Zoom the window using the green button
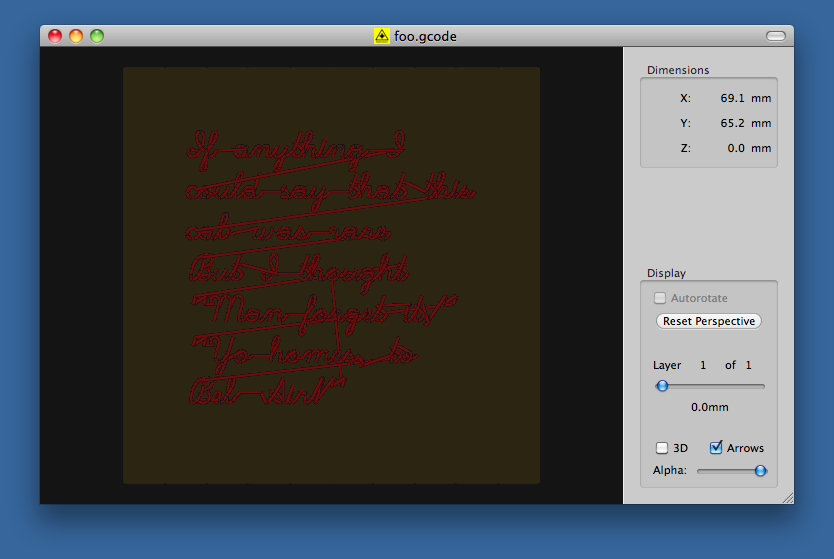 click(97, 36)
